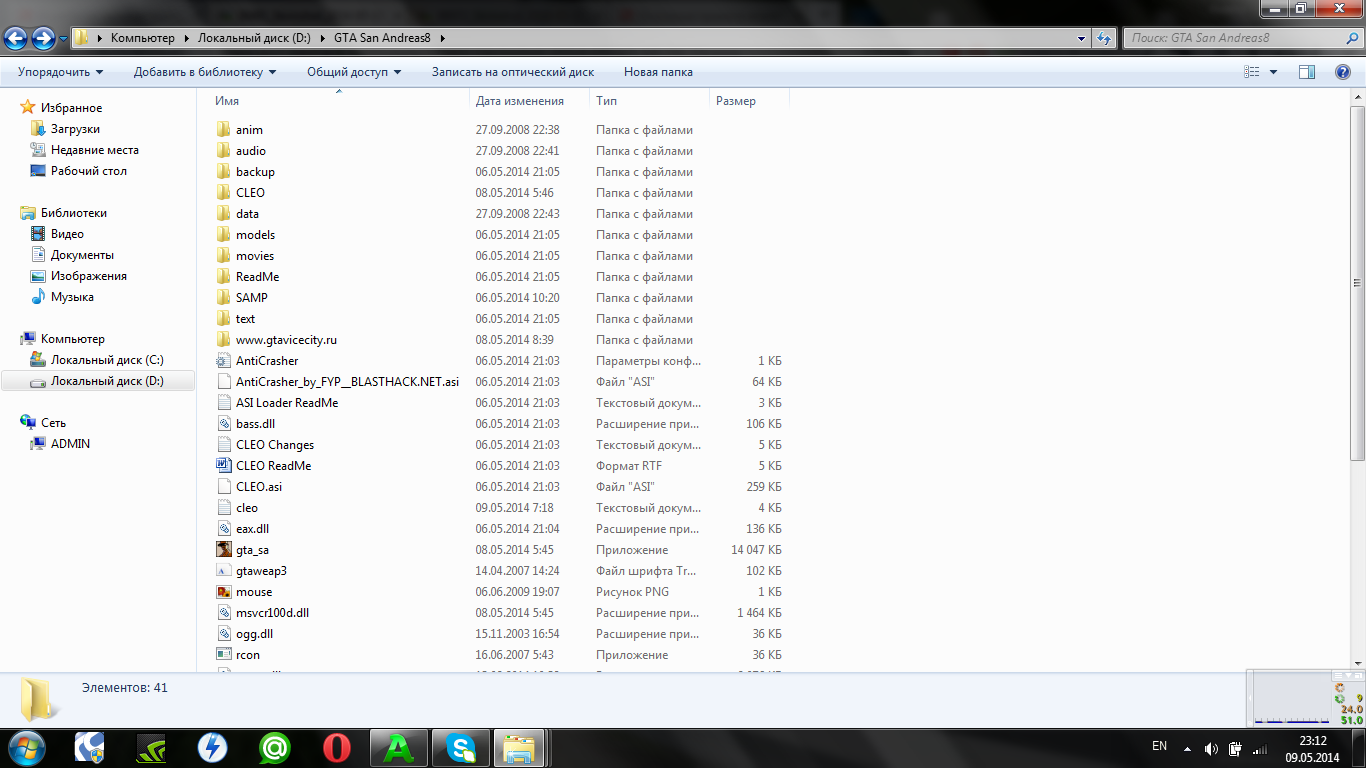Screen dimensions: 1366x768
Task: Select the 'rcon' application icon
Action: coord(224,655)
